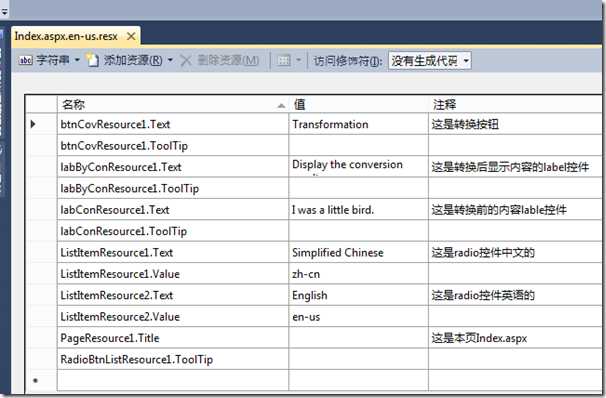Image resolution: width=606 pixels, height=398 pixels.
Task: Click the comment 这是radio控件英语的
Action: 515,295
